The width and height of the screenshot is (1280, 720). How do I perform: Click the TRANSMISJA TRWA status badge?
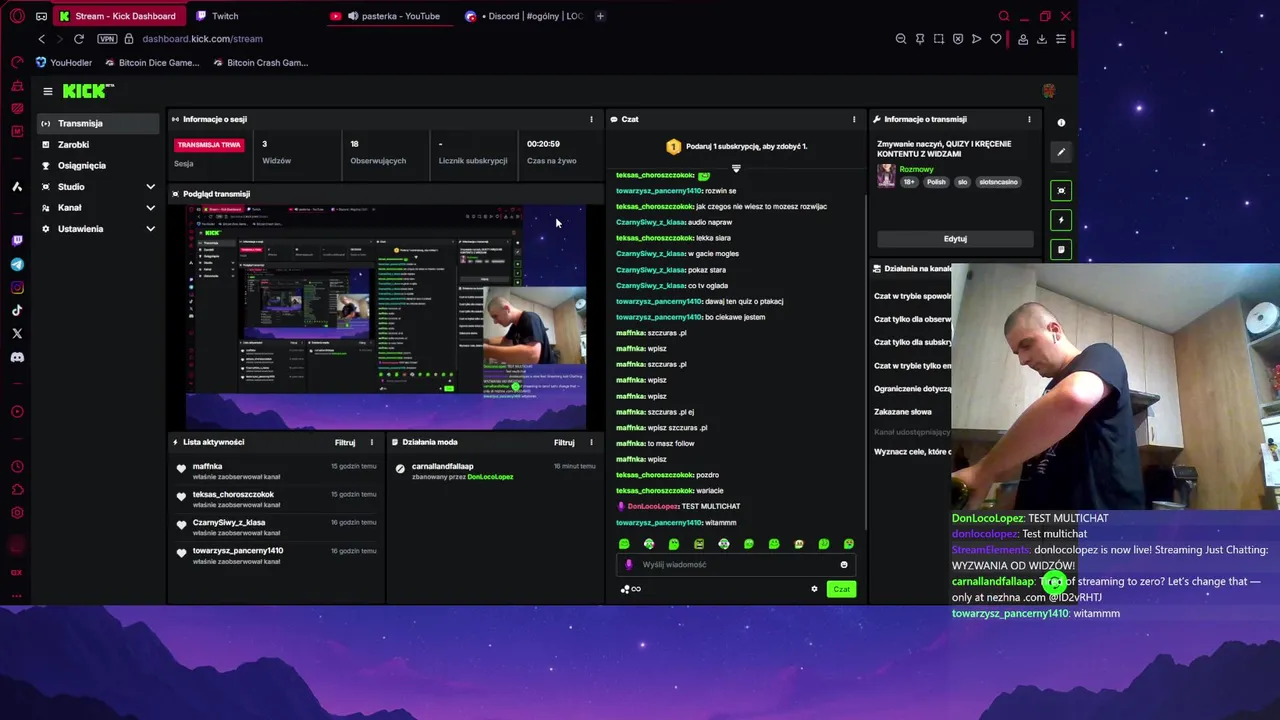point(209,145)
